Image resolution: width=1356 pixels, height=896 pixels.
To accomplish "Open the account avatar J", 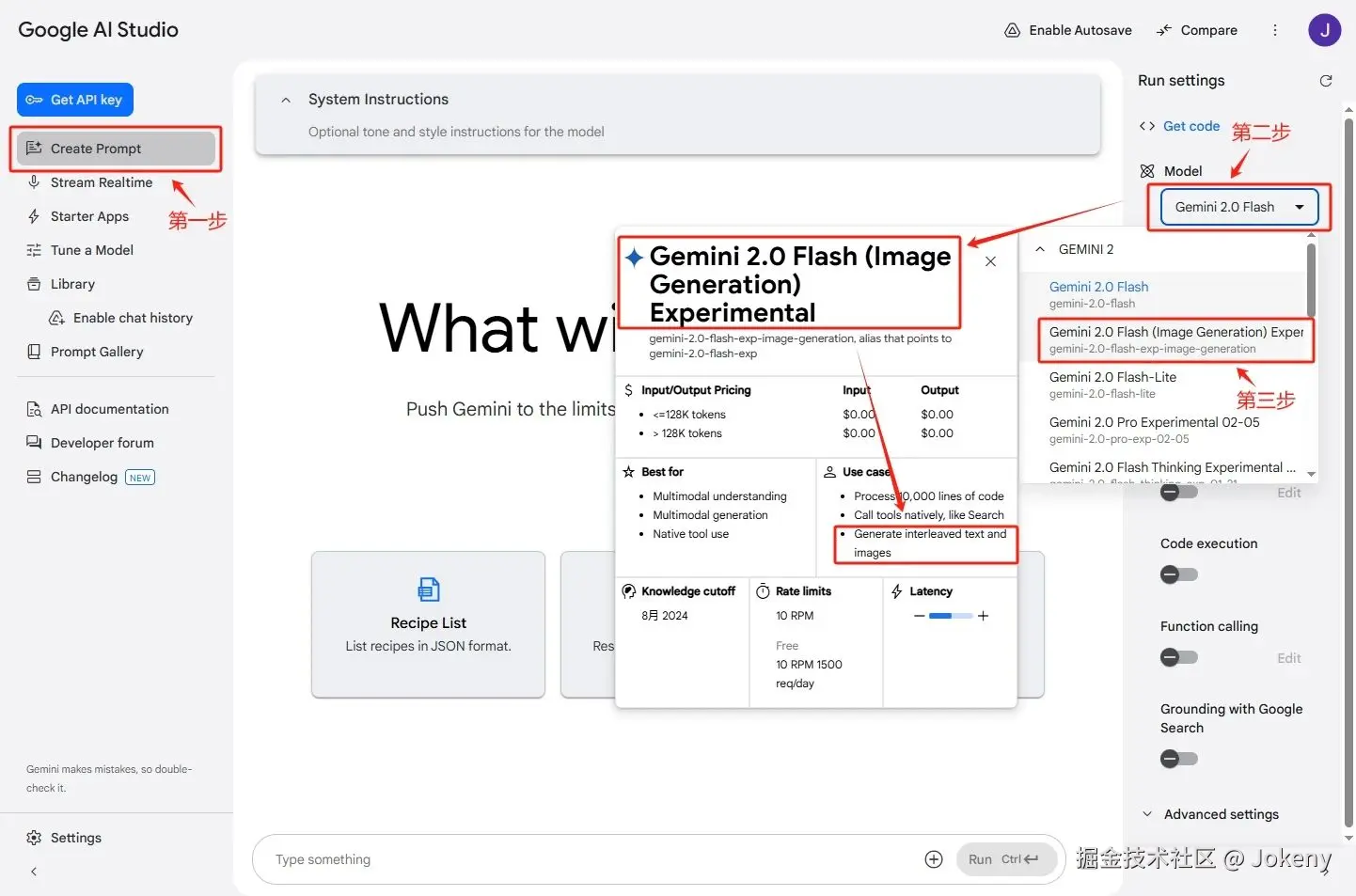I will [x=1324, y=30].
